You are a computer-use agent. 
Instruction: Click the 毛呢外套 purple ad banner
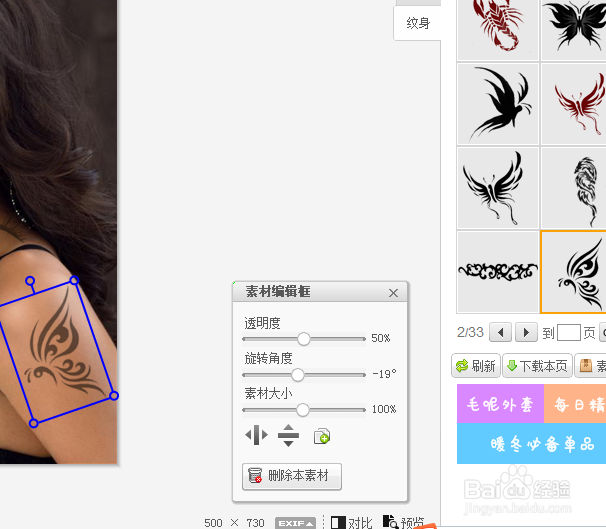(500, 403)
